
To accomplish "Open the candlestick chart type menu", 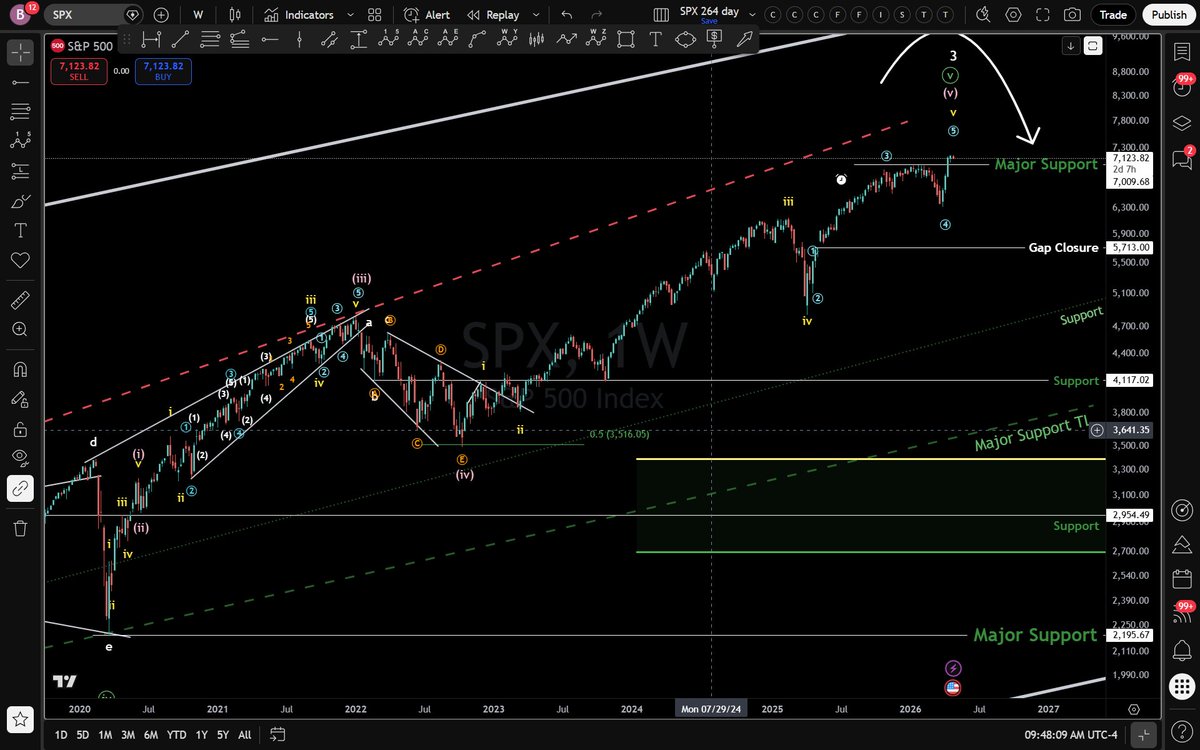I will [x=236, y=15].
